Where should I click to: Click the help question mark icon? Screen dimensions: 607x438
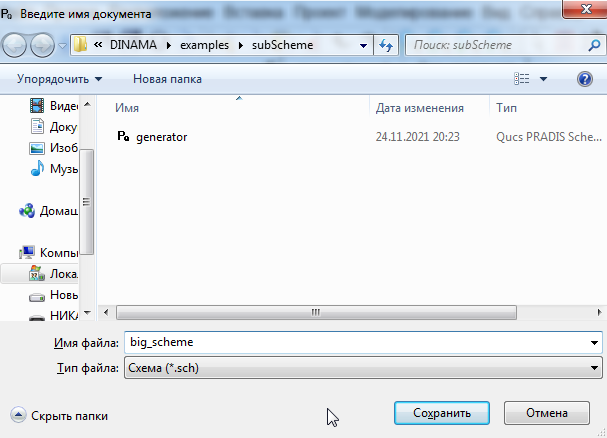coord(585,79)
